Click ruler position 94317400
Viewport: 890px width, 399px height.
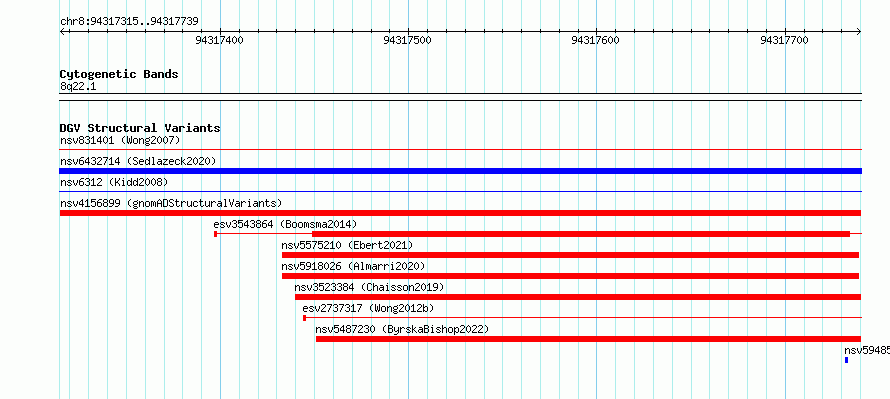click(219, 40)
